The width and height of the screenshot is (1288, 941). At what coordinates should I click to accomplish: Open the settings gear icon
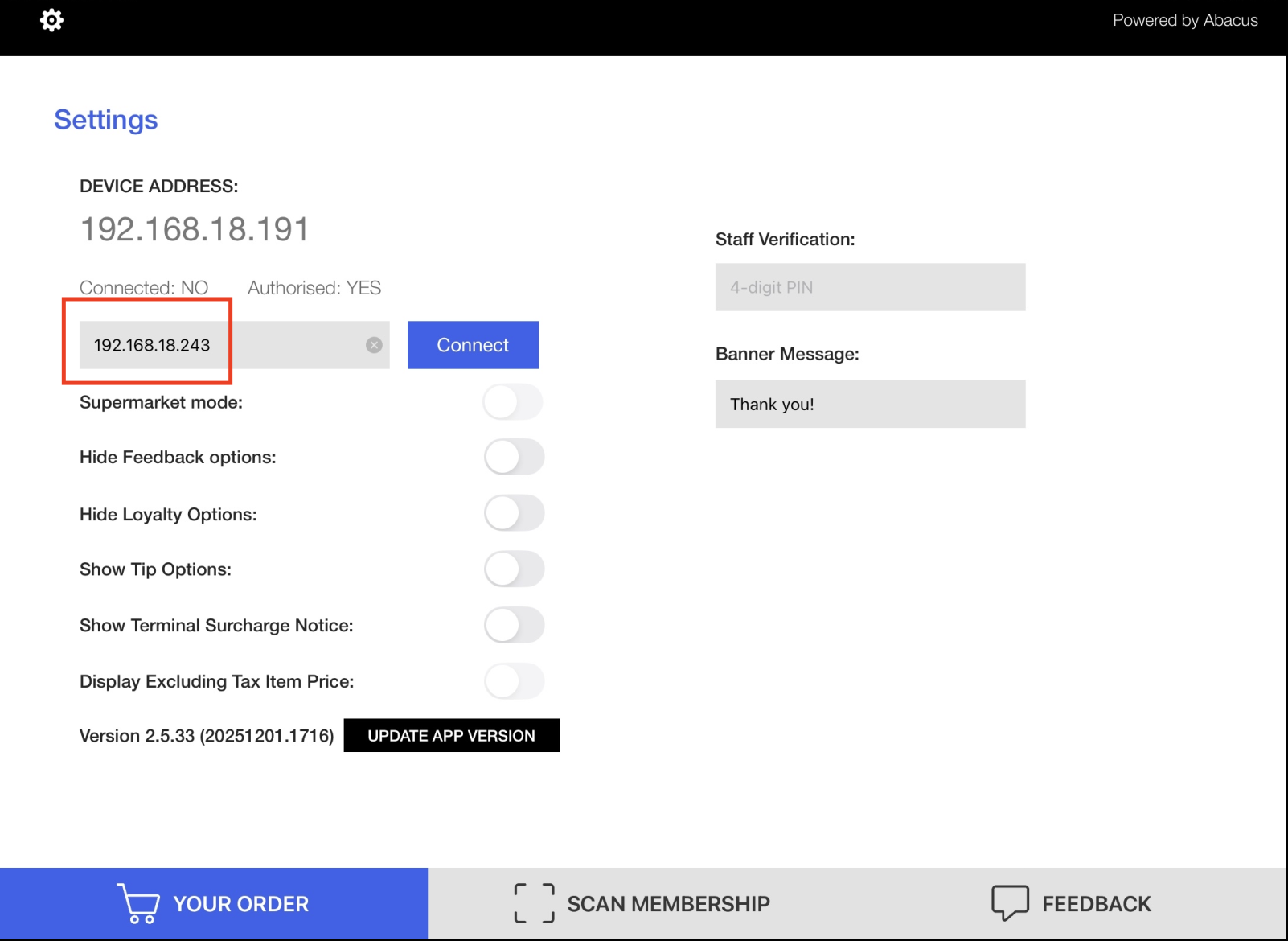tap(51, 20)
